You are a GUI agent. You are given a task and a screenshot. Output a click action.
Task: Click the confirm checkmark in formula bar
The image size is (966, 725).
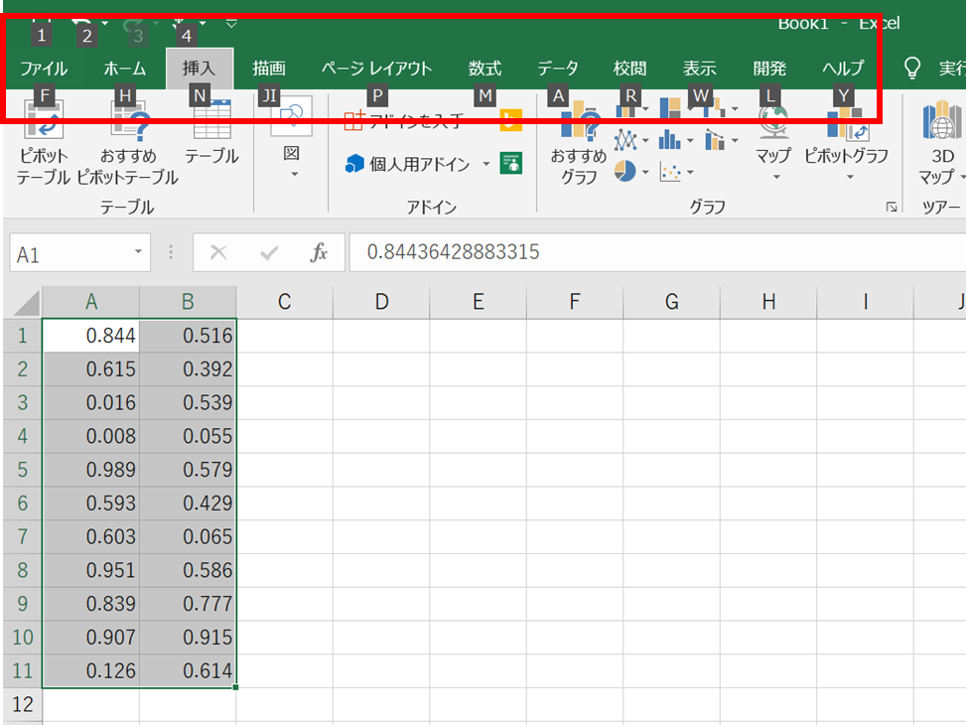269,252
